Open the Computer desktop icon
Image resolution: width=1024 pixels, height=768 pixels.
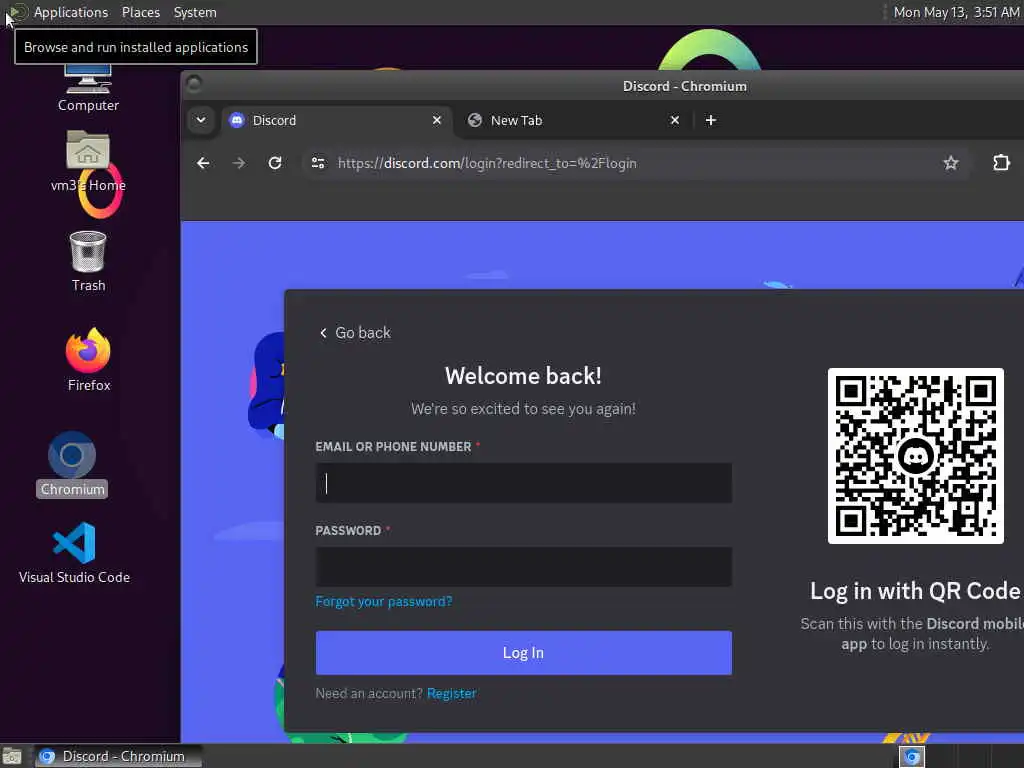coord(88,88)
